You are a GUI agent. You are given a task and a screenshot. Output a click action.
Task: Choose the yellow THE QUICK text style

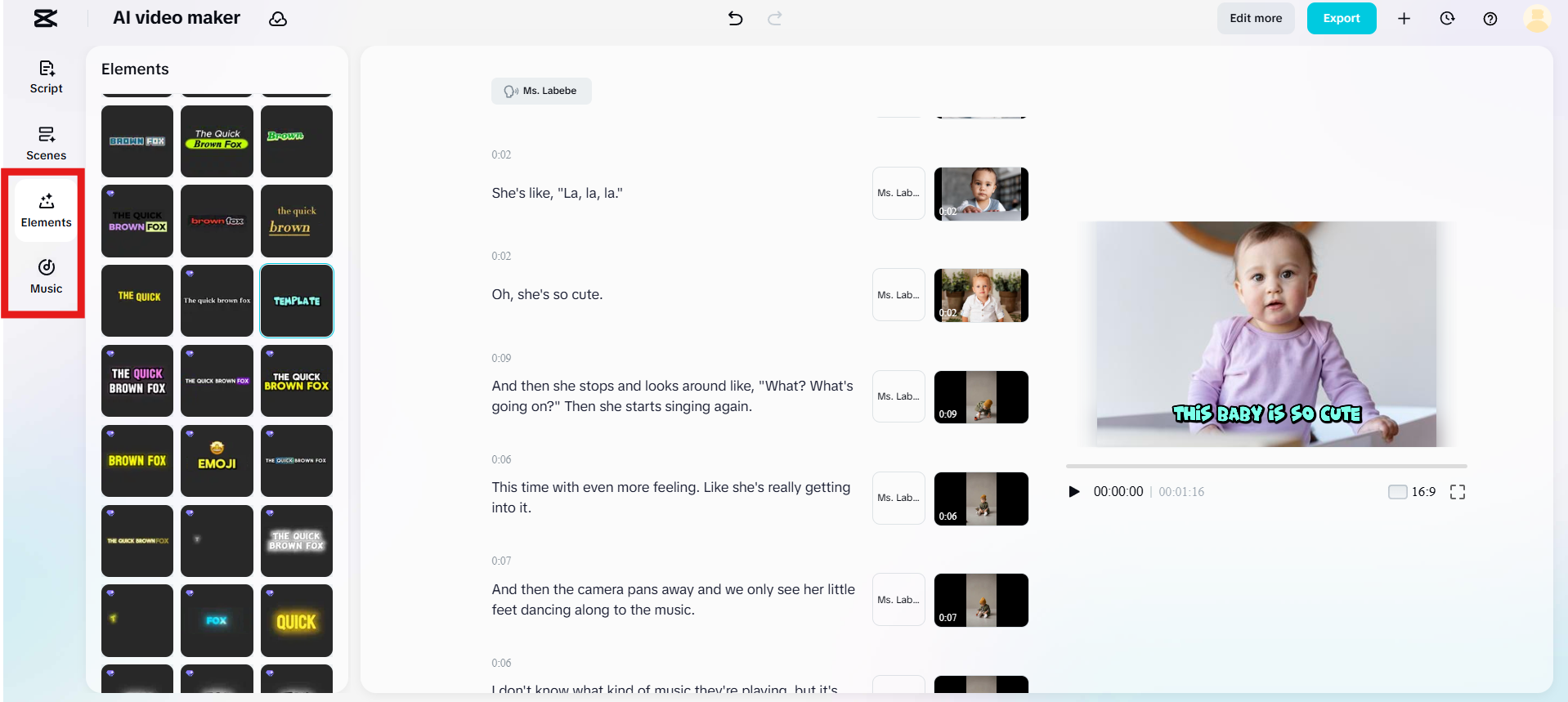click(x=137, y=301)
